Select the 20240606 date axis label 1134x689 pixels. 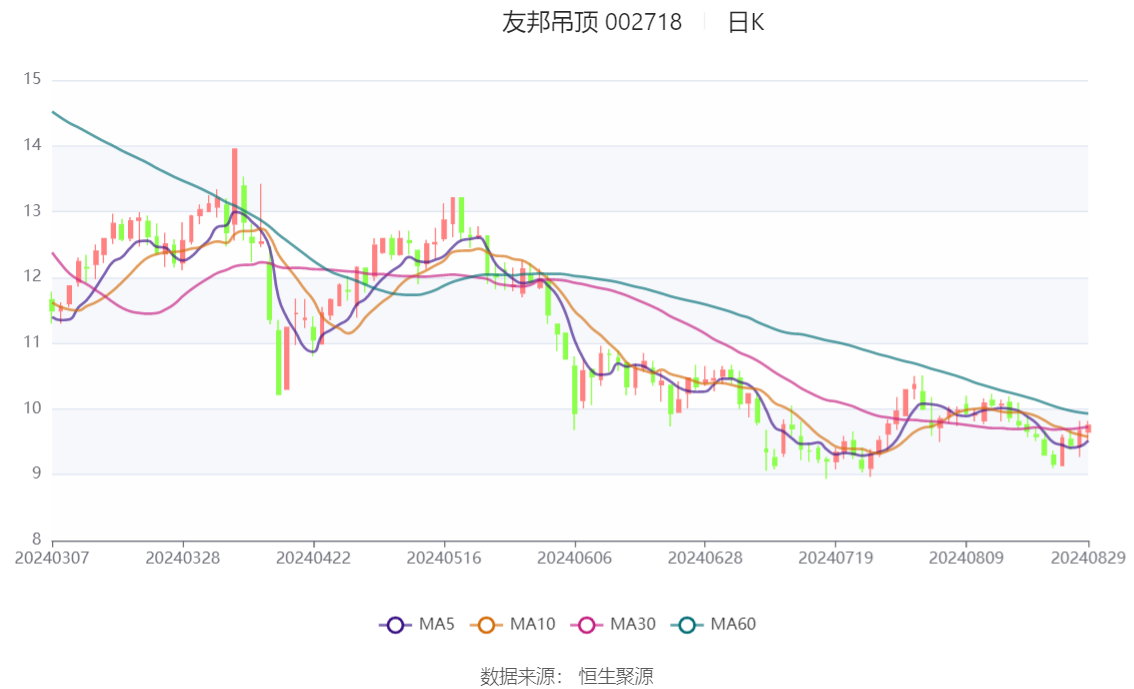(574, 558)
